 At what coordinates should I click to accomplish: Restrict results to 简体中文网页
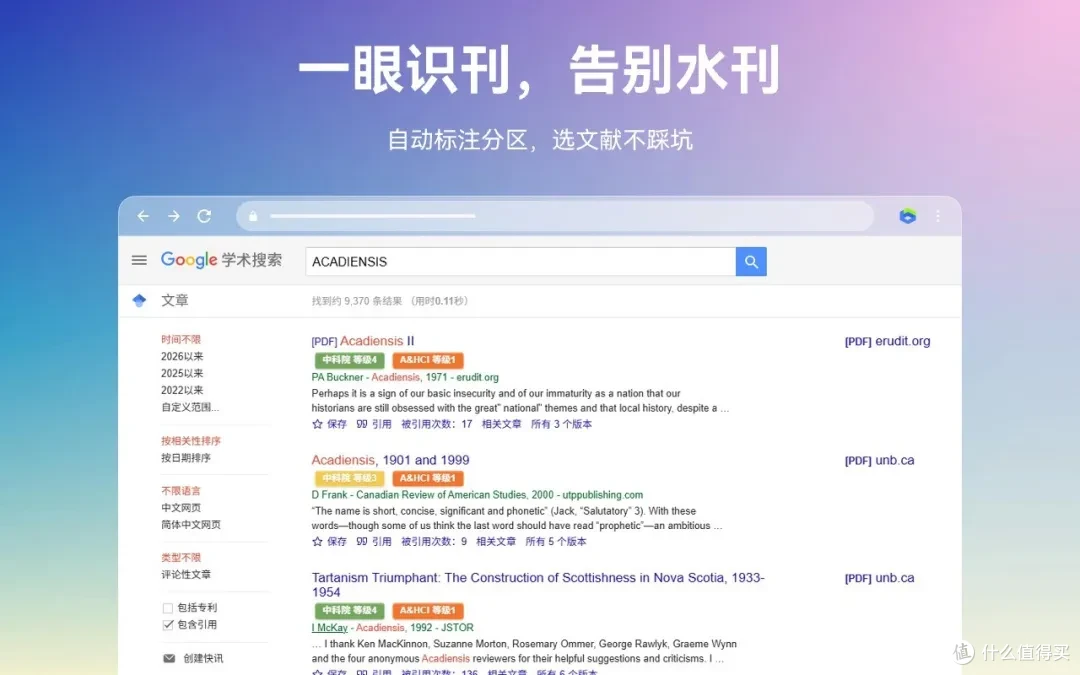pos(191,525)
